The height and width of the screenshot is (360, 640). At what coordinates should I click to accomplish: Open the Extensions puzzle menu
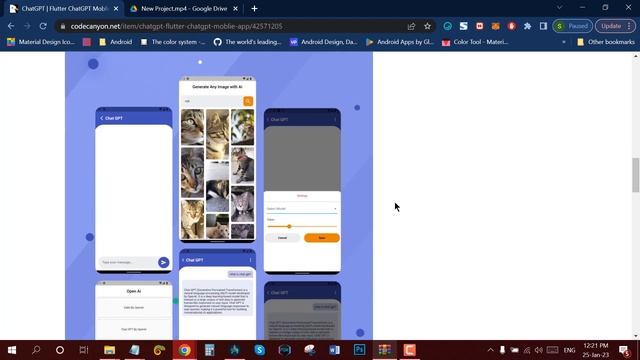point(527,26)
